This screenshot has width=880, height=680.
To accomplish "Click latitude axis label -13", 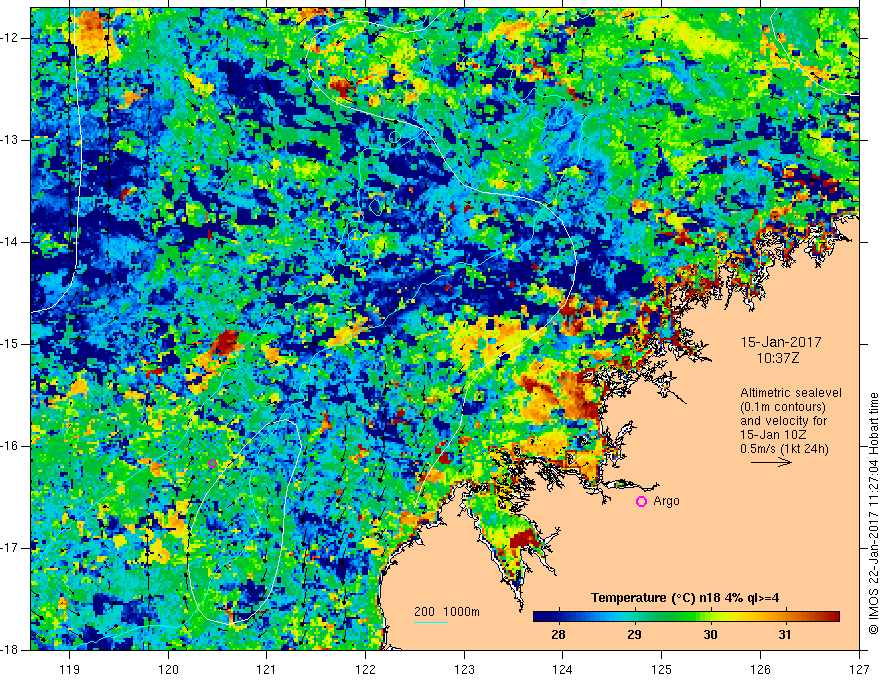I will [11, 140].
